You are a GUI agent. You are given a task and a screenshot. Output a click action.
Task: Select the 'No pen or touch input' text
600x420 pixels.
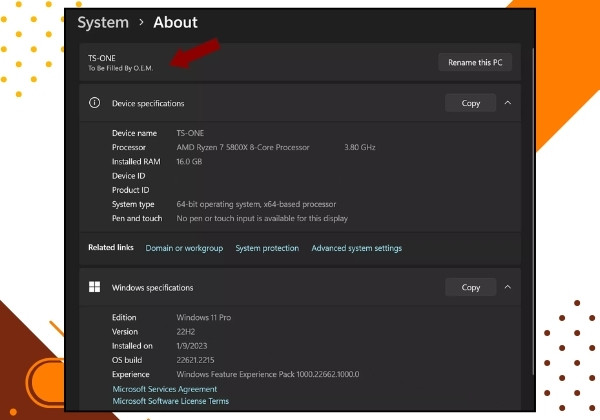click(262, 218)
